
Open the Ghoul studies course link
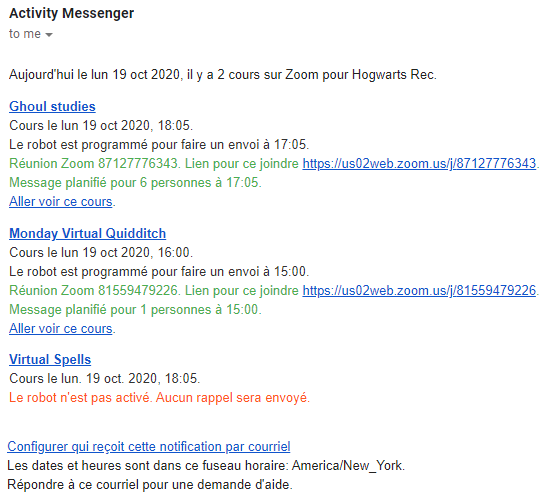[x=52, y=106]
